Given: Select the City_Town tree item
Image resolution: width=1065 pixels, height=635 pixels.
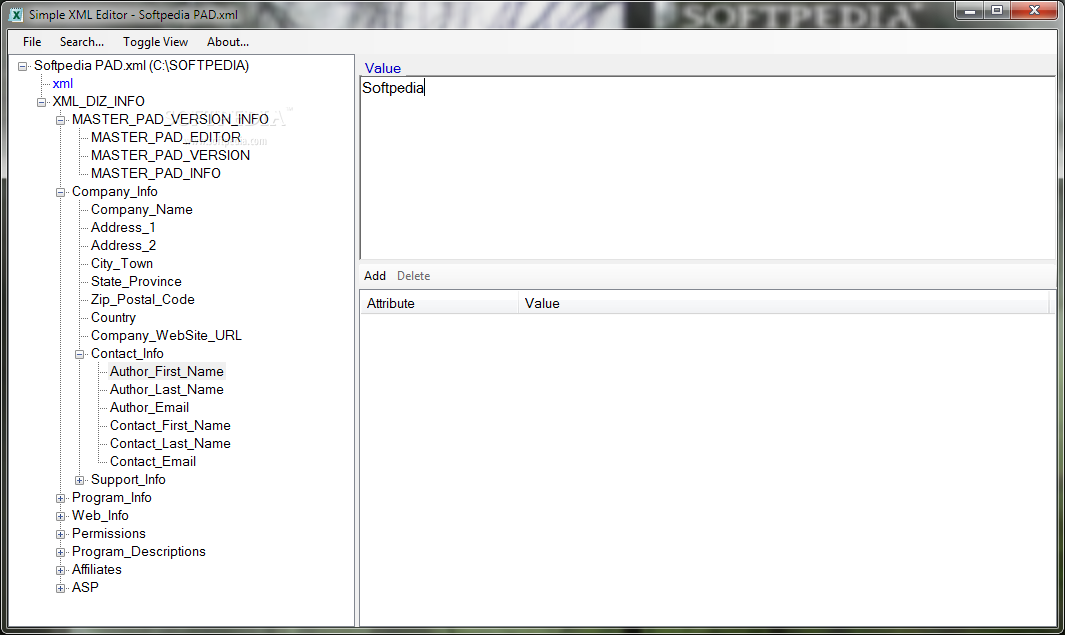Looking at the screenshot, I should tap(122, 264).
